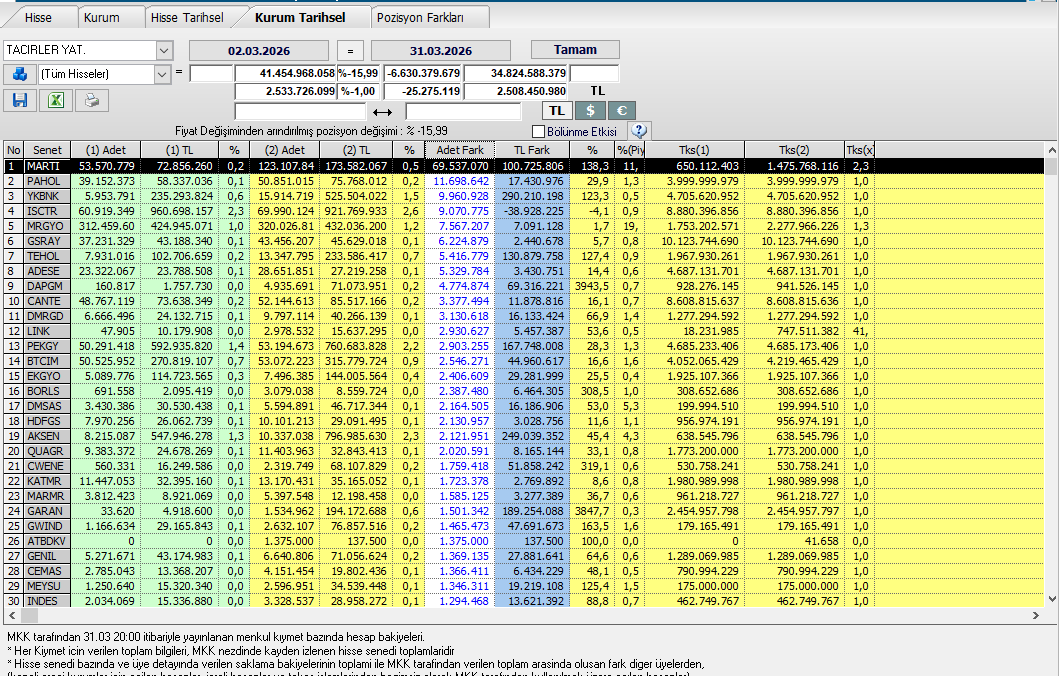Screen dimensions: 1059x676
Task: Enable the Bölünme Etkisi checkbox
Action: (538, 131)
